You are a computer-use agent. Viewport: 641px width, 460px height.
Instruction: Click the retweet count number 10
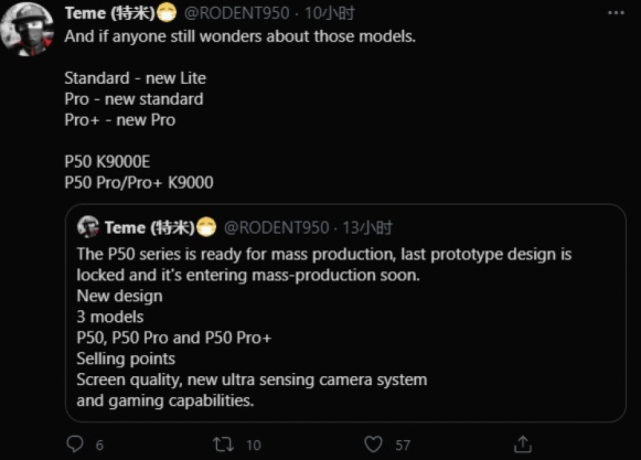click(253, 444)
